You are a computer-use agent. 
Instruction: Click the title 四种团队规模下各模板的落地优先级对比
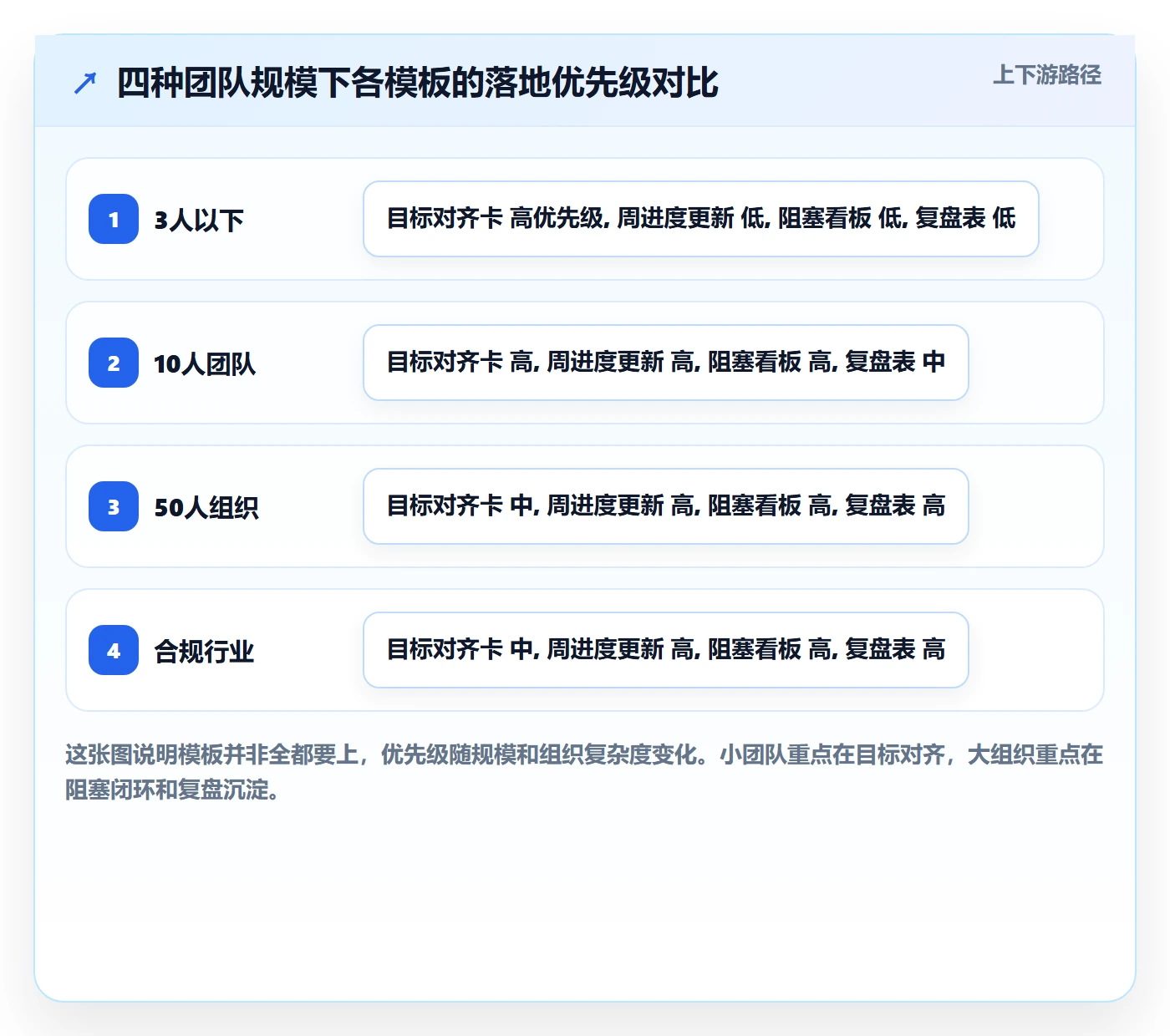417,83
